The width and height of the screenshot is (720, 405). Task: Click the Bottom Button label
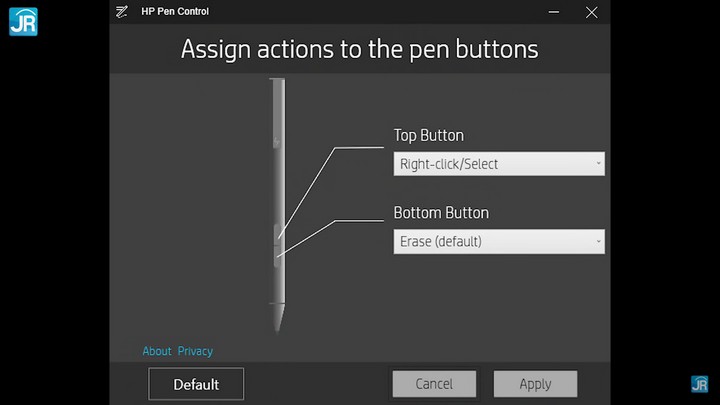441,213
